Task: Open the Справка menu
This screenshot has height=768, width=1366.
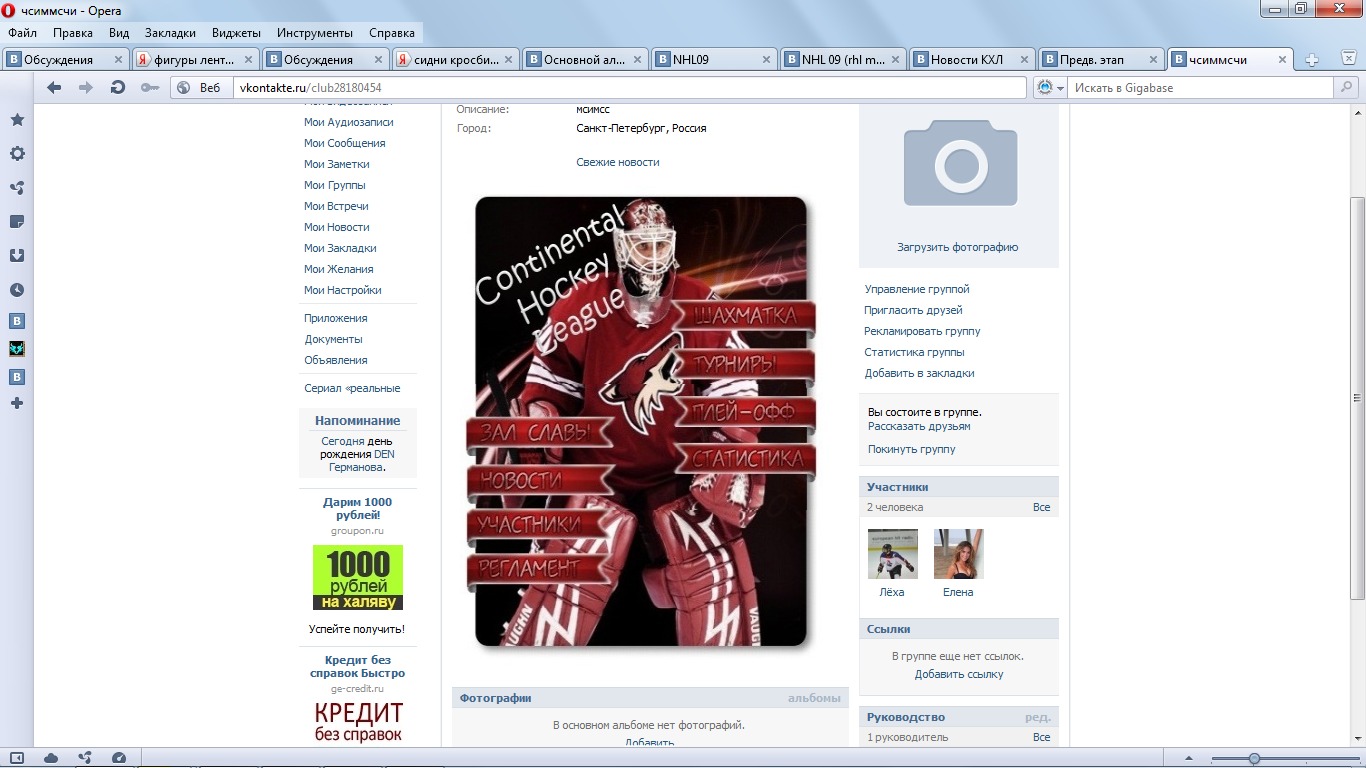Action: coord(392,33)
